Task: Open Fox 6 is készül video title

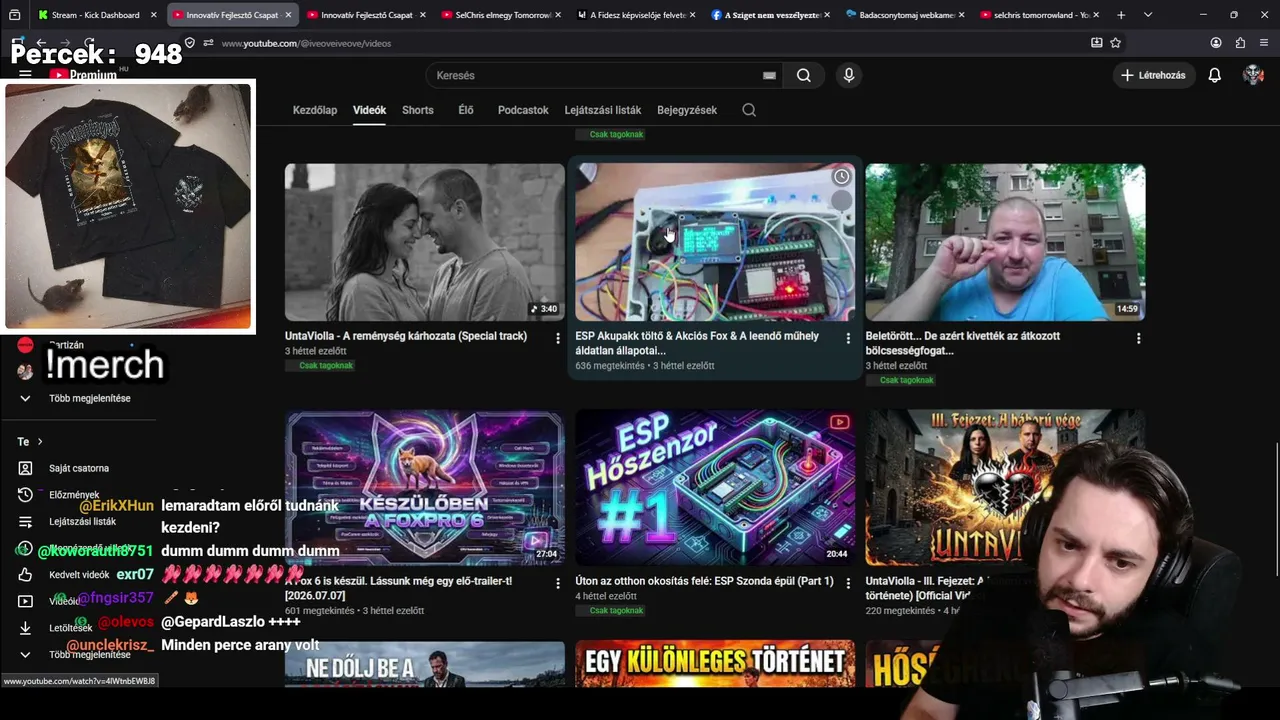Action: click(x=399, y=588)
